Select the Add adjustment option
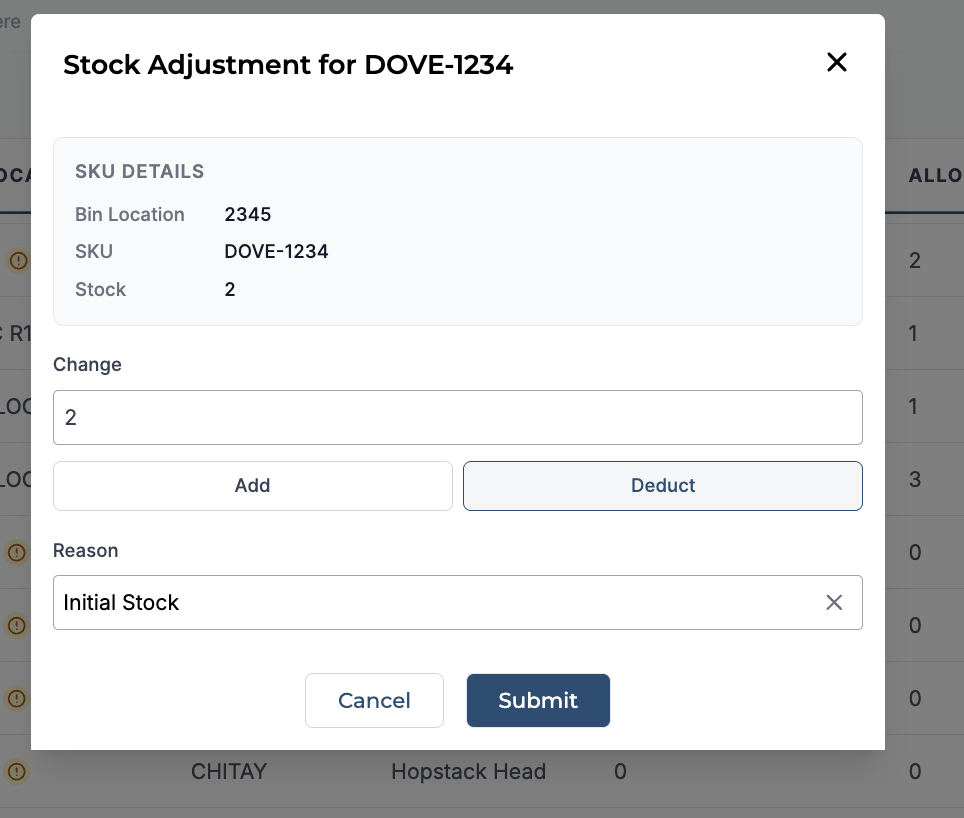This screenshot has height=818, width=964. [253, 486]
